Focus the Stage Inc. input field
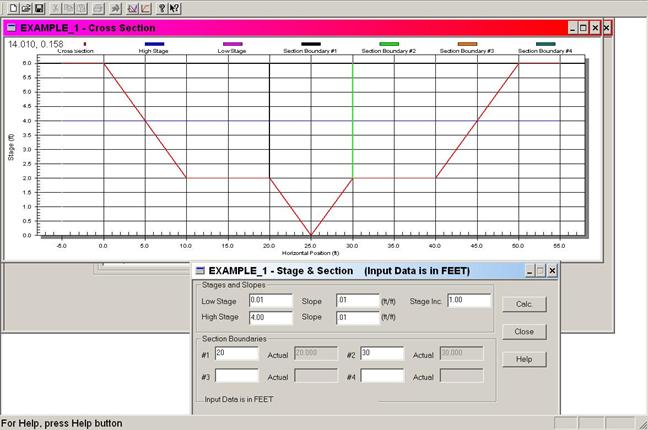 pyautogui.click(x=470, y=300)
